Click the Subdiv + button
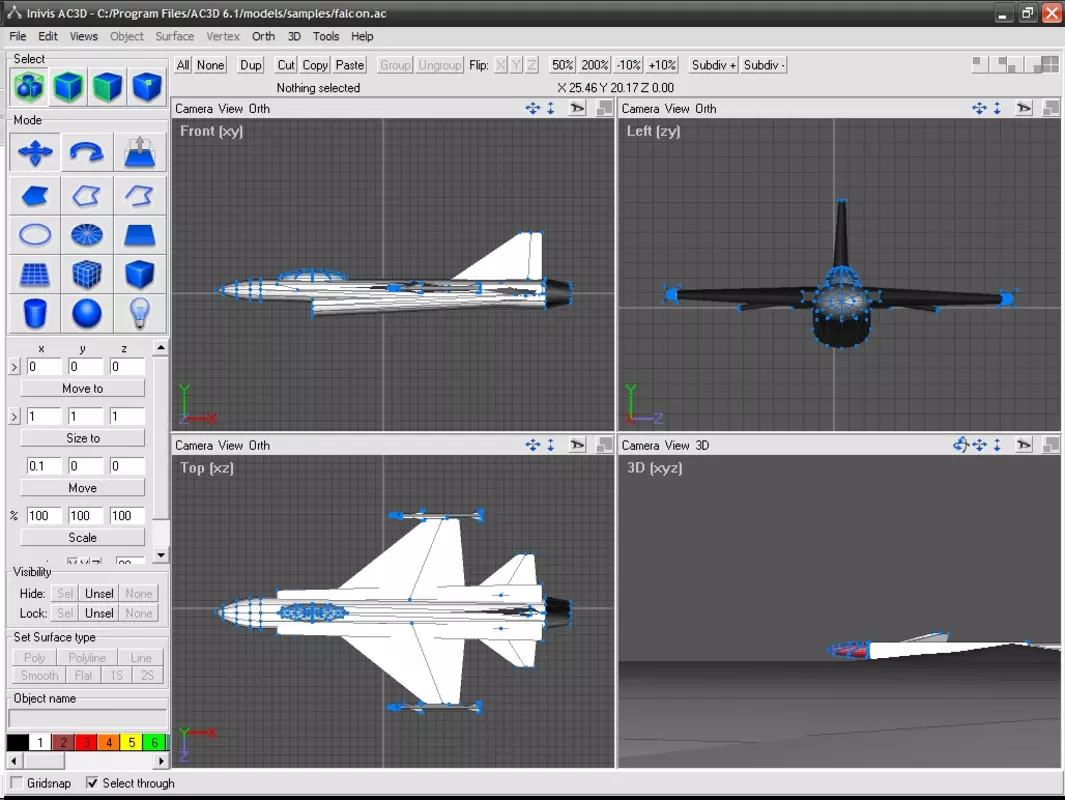Viewport: 1065px width, 800px height. [x=713, y=65]
